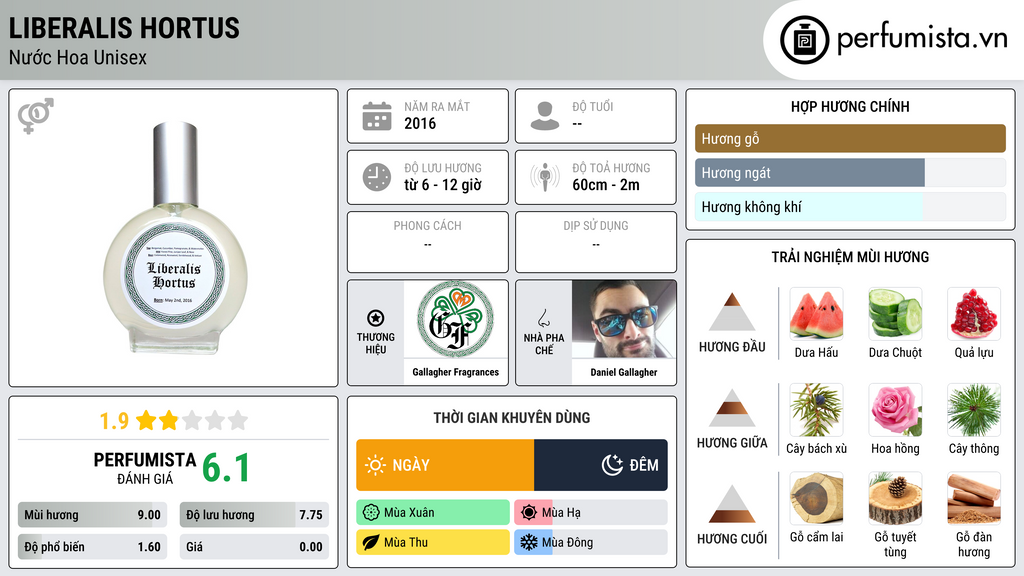
Task: Select the Đêm nighttime segment
Action: (x=601, y=465)
